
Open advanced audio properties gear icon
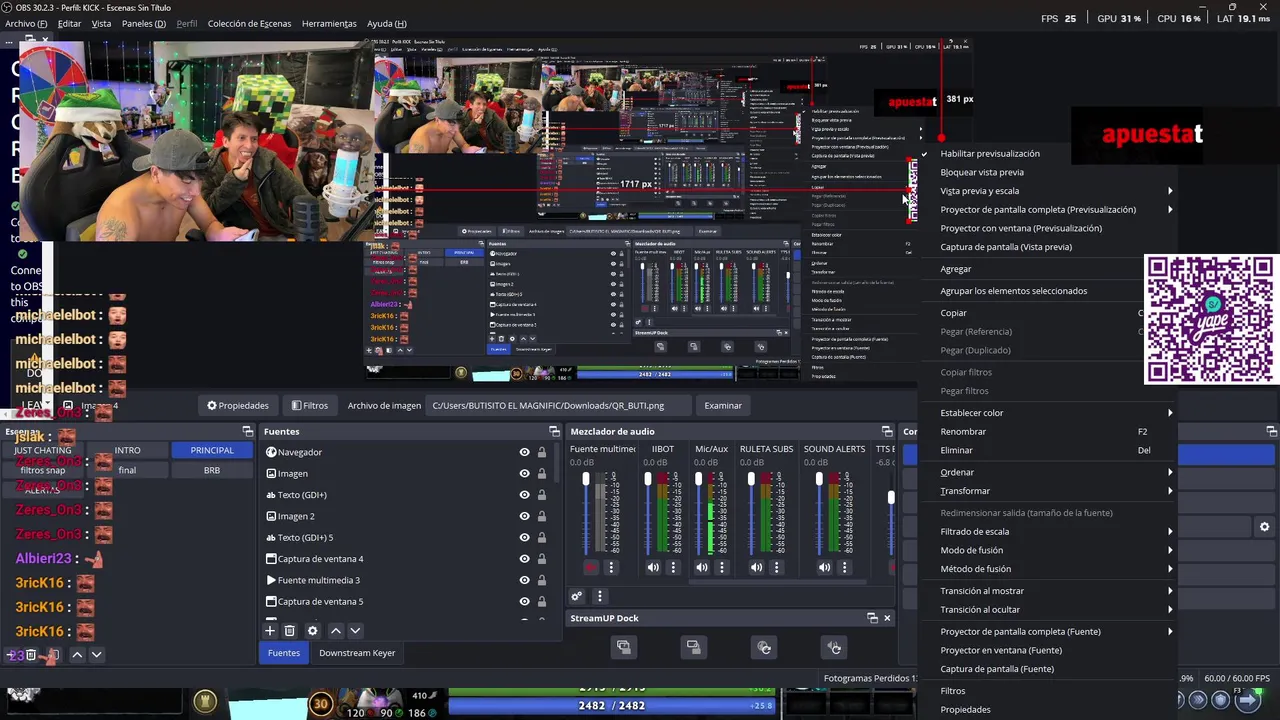(x=577, y=596)
